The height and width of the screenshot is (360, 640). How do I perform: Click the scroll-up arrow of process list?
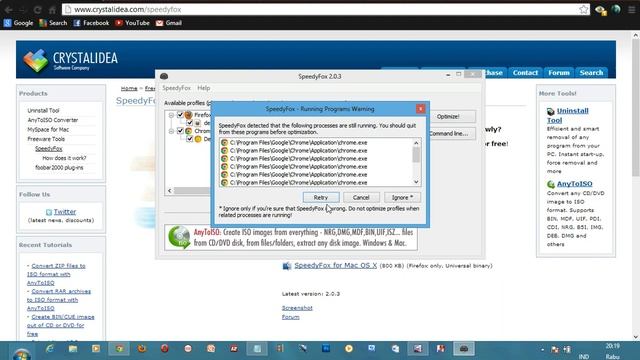pyautogui.click(x=416, y=143)
